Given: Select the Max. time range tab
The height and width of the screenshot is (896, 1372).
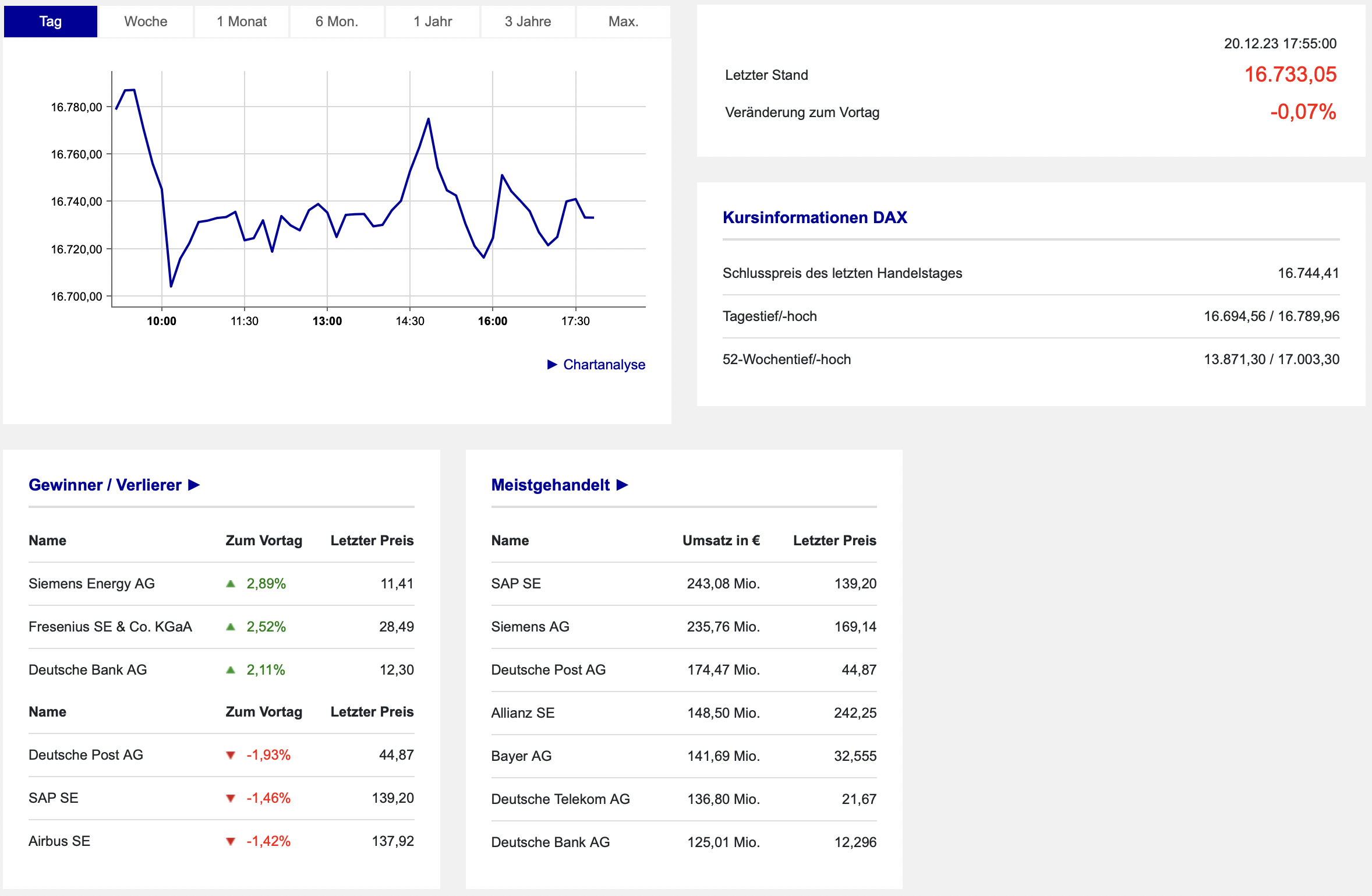Looking at the screenshot, I should 624,22.
